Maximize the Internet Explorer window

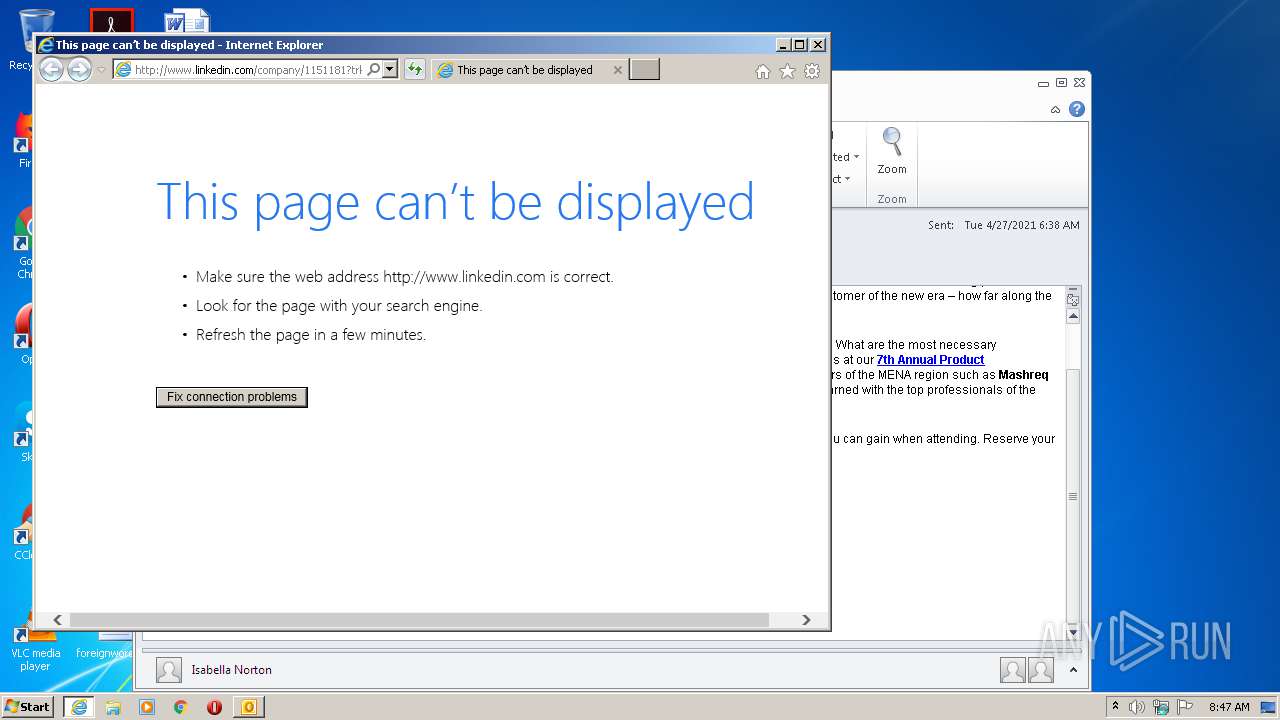pyautogui.click(x=799, y=44)
